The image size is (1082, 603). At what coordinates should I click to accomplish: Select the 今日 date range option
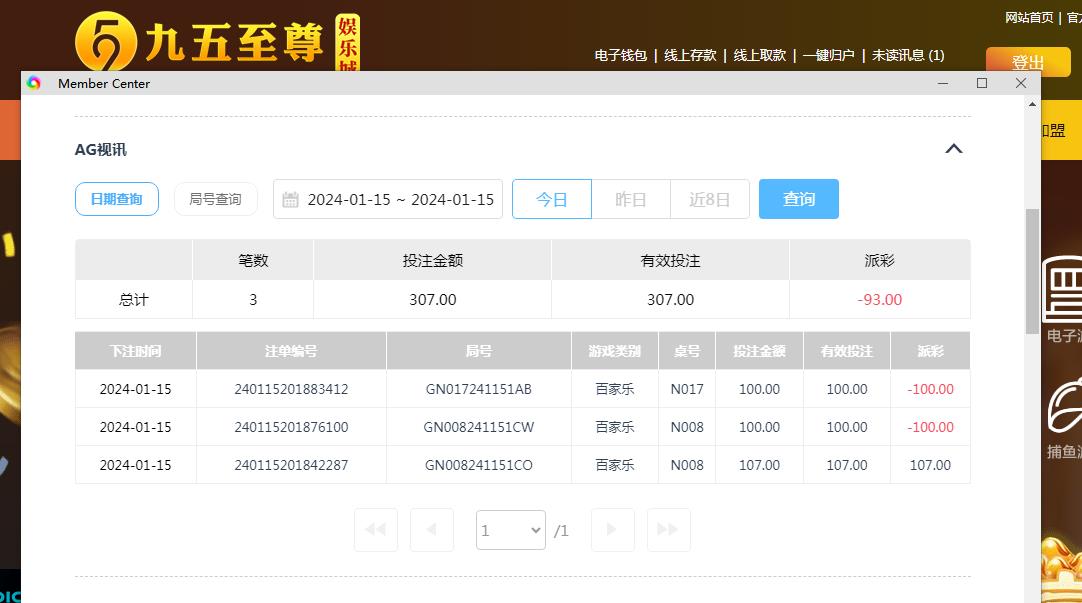(551, 199)
